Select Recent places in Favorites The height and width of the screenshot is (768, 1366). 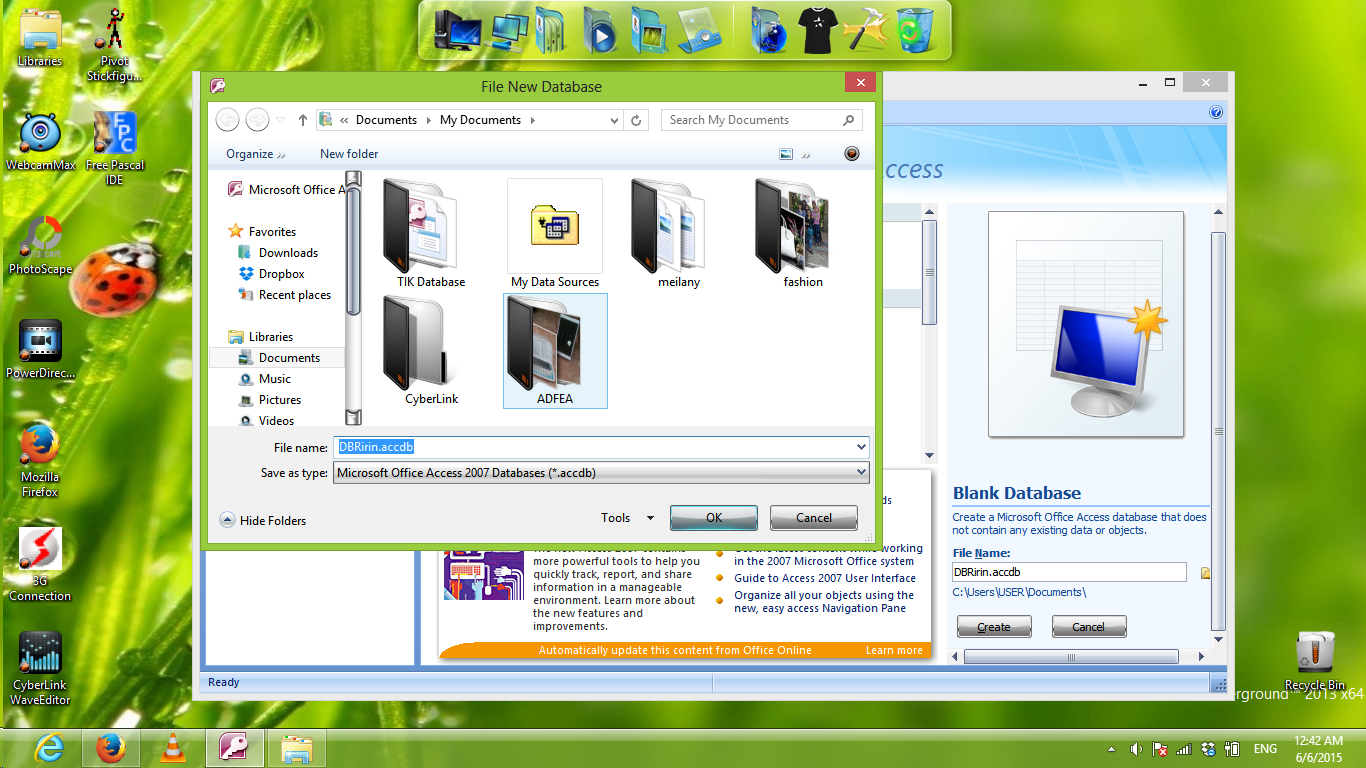[x=285, y=295]
